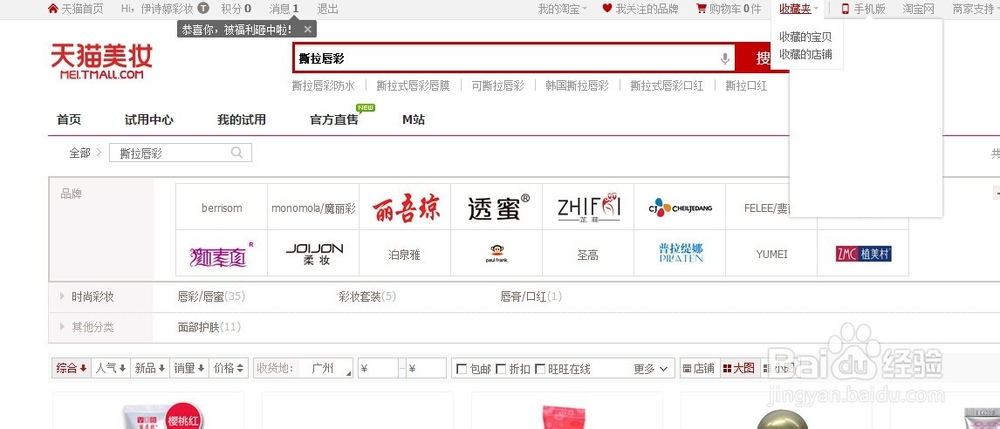Screen dimensions: 1000x429
Task: Sort results by 综合
Action: [x=71, y=368]
